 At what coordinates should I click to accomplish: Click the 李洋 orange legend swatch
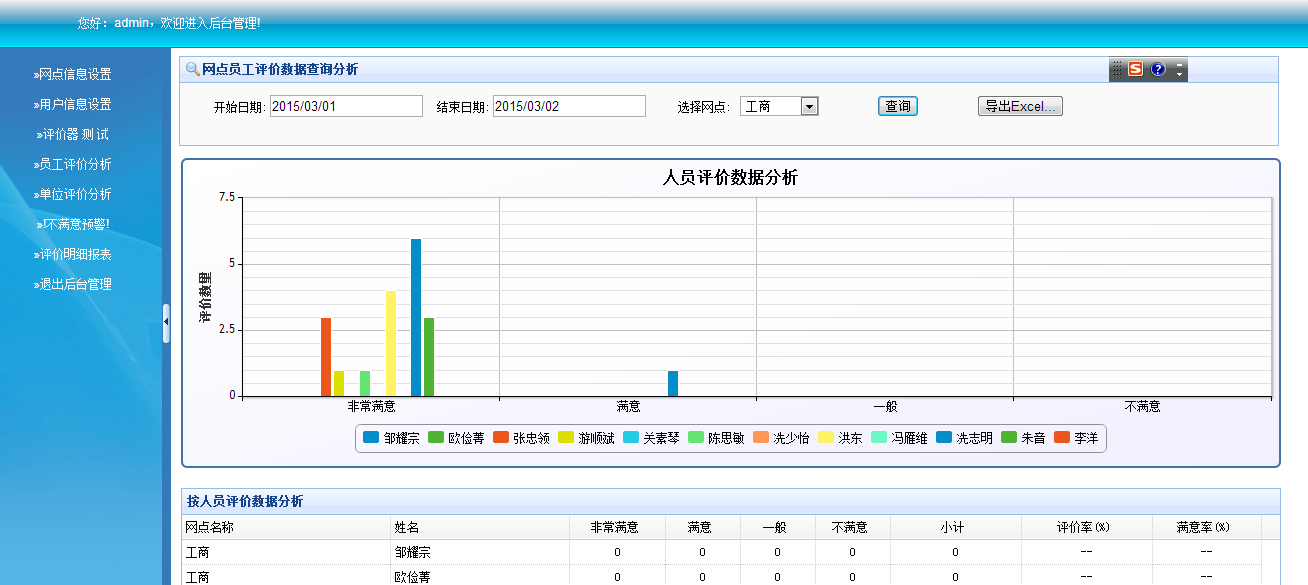1062,438
